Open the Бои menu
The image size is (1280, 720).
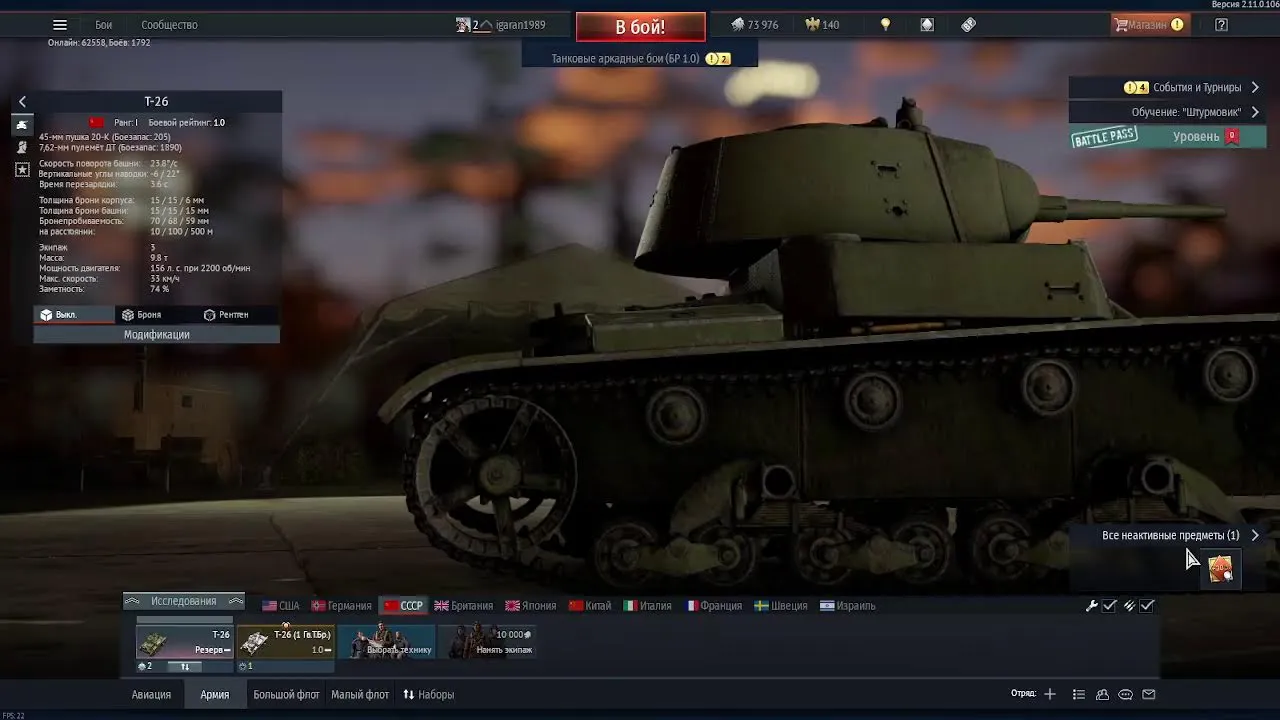(103, 25)
